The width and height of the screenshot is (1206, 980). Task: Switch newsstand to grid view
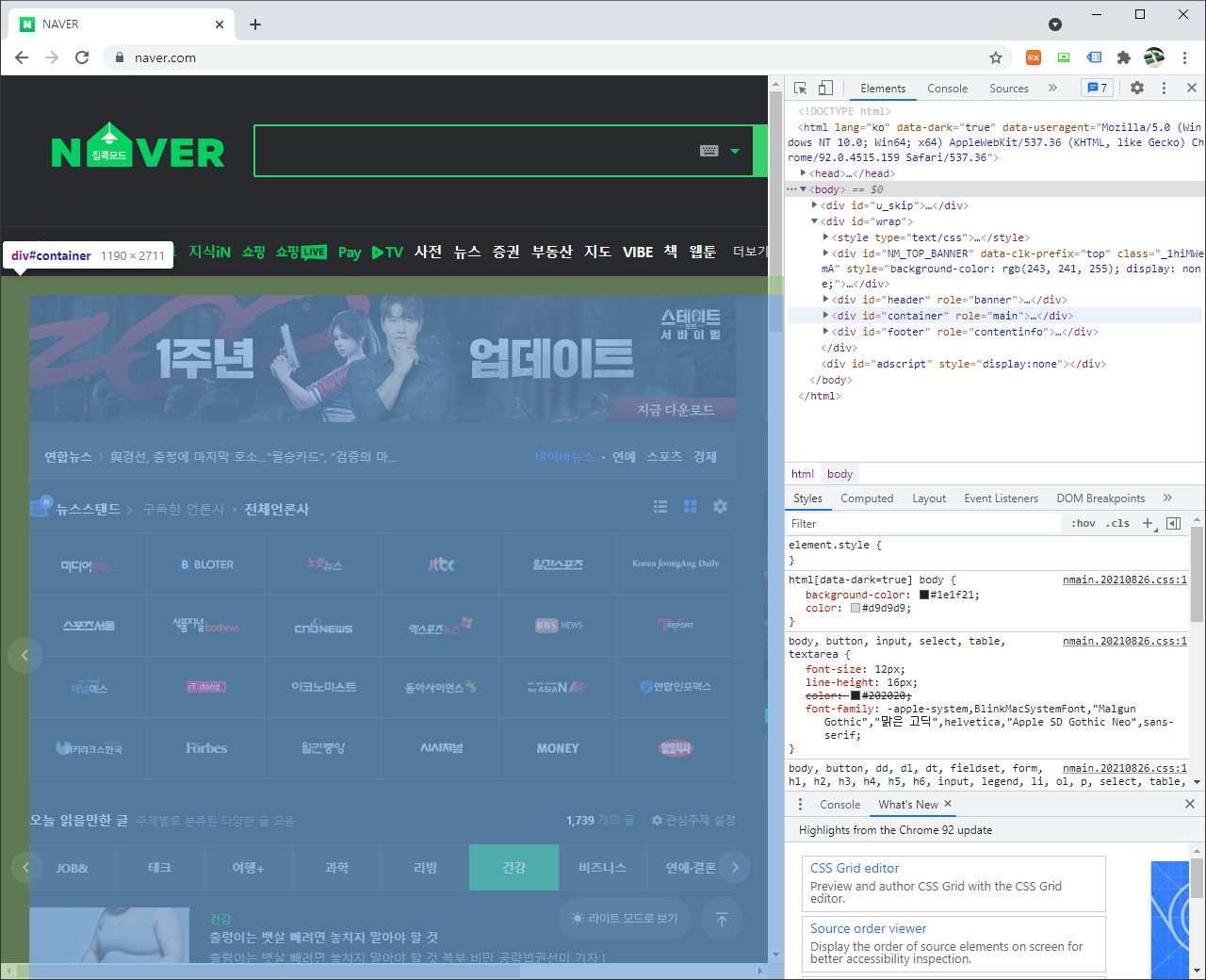690,507
